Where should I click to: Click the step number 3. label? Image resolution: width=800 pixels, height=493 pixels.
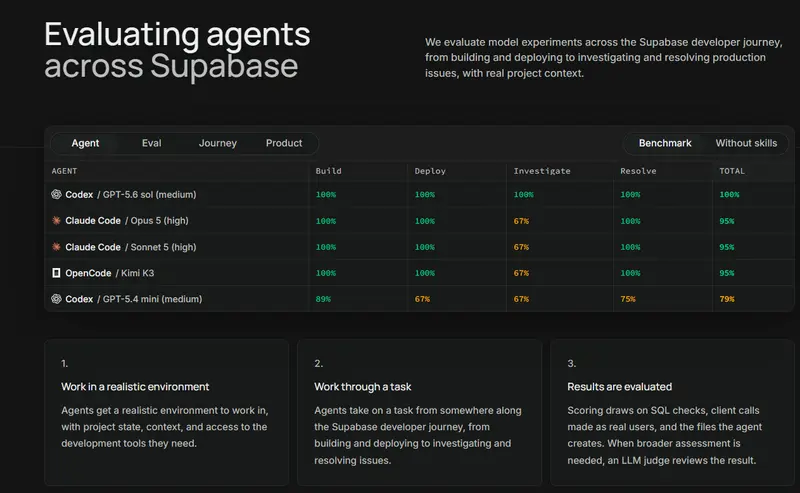571,363
